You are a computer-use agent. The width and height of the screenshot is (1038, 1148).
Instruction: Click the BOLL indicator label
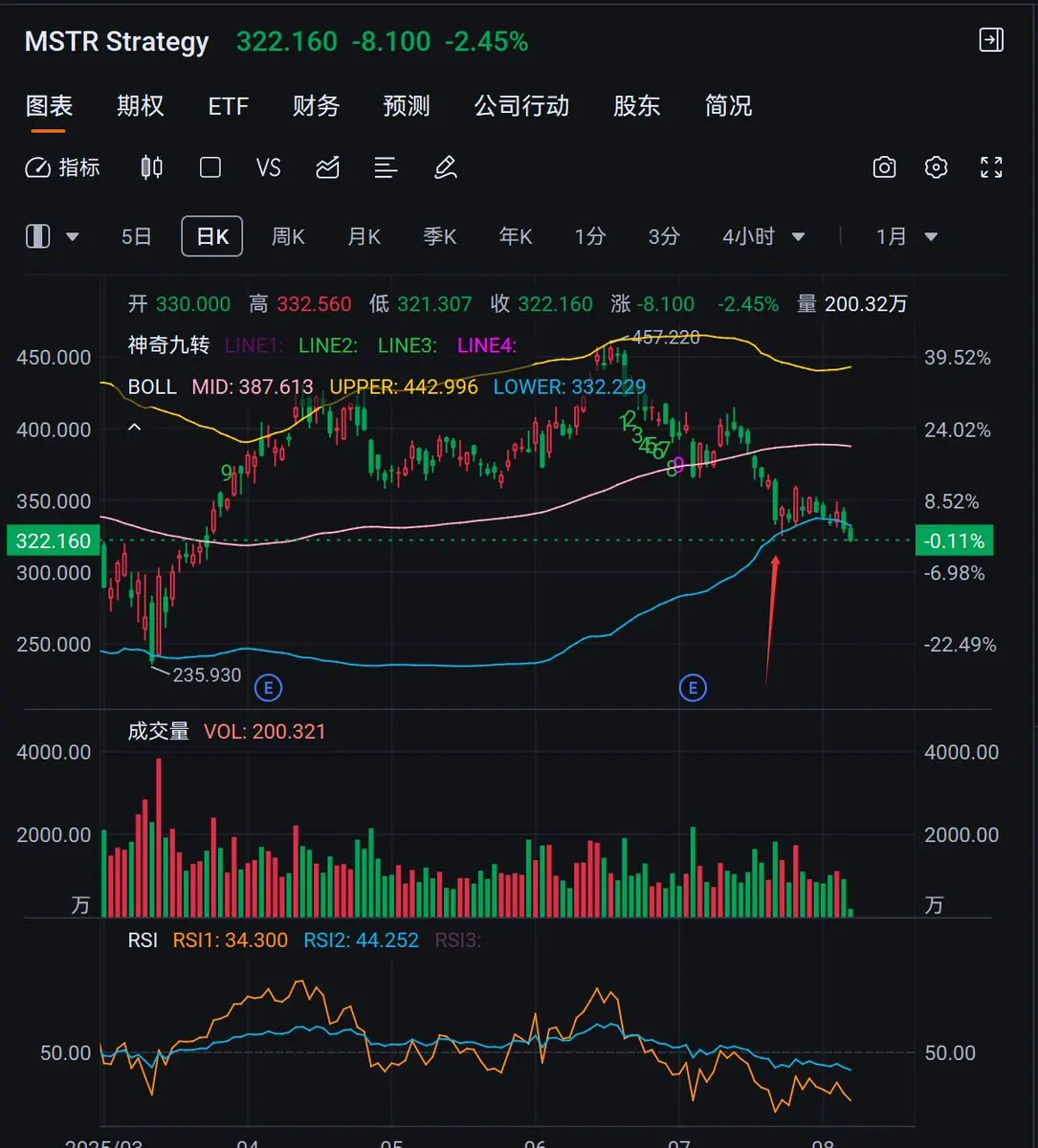[x=152, y=387]
